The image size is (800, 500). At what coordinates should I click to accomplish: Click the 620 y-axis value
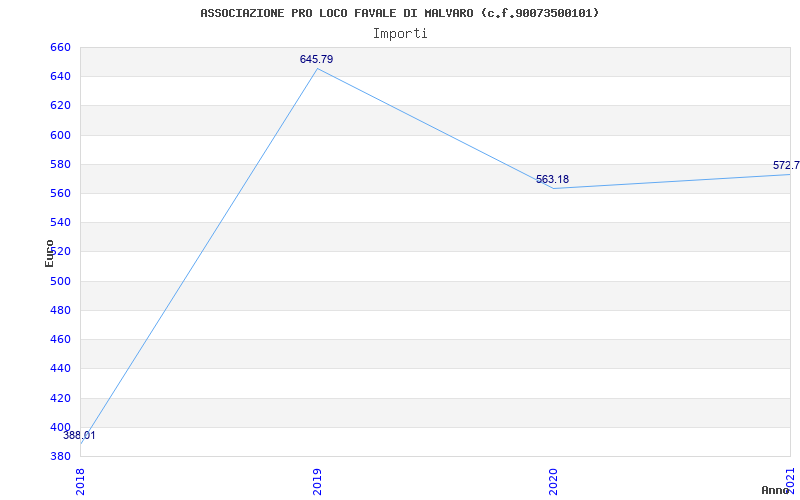click(60, 106)
